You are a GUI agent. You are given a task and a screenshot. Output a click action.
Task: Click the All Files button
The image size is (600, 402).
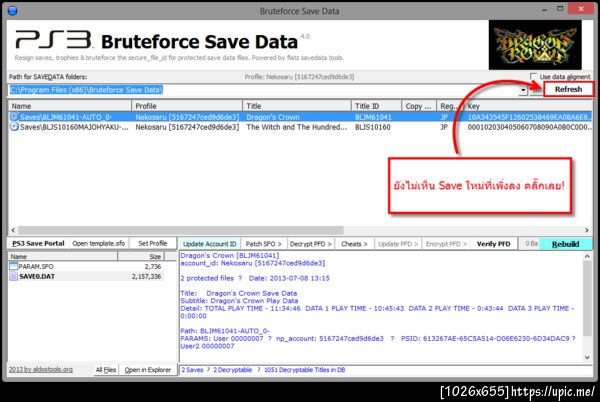coord(106,370)
